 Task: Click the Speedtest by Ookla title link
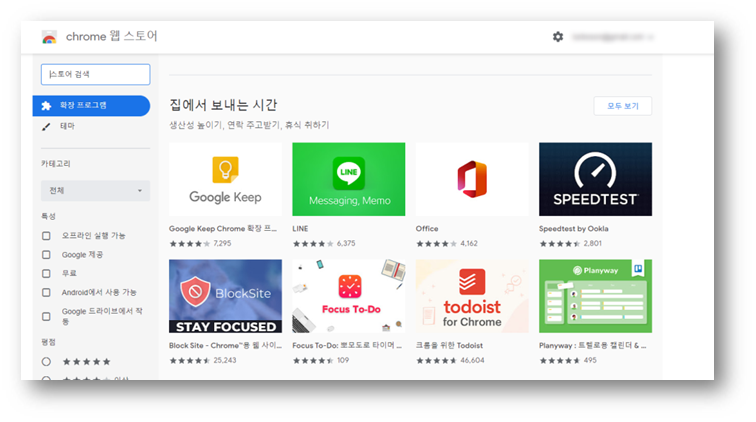pyautogui.click(x=573, y=229)
